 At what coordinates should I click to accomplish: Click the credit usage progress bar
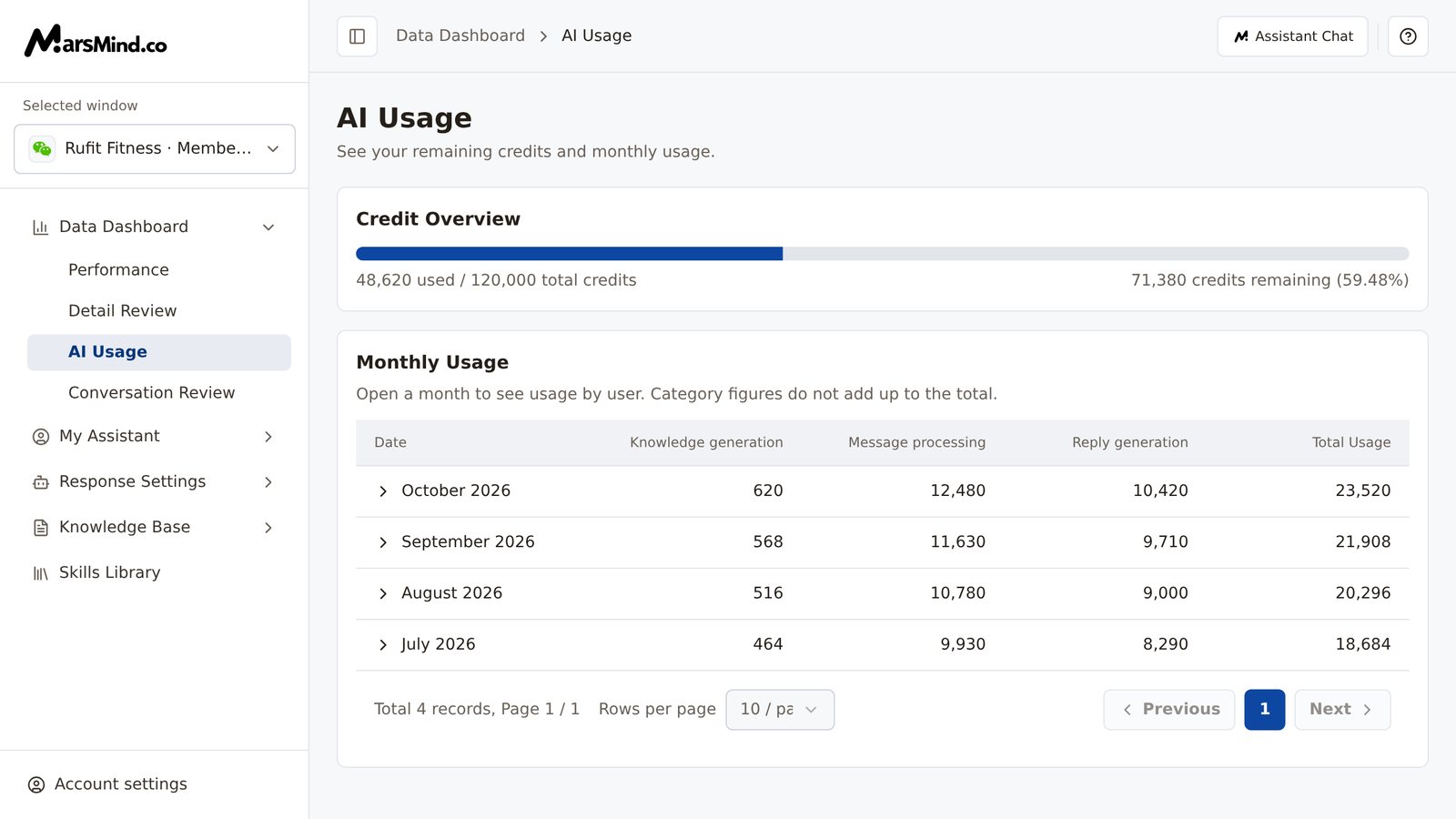point(882,254)
